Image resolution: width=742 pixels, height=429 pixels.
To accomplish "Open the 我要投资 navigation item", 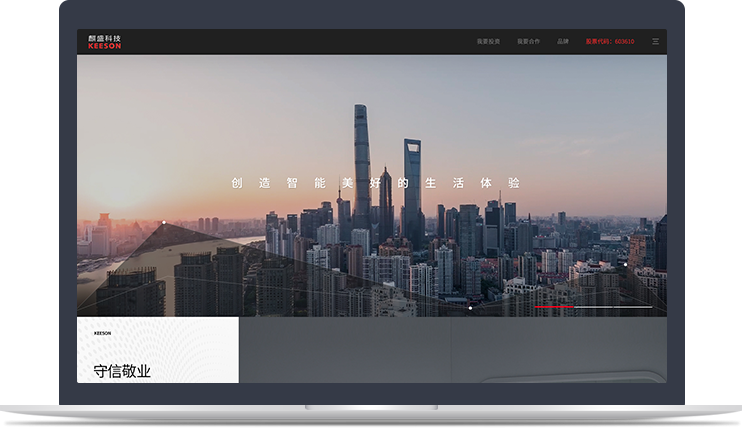I will pyautogui.click(x=488, y=42).
